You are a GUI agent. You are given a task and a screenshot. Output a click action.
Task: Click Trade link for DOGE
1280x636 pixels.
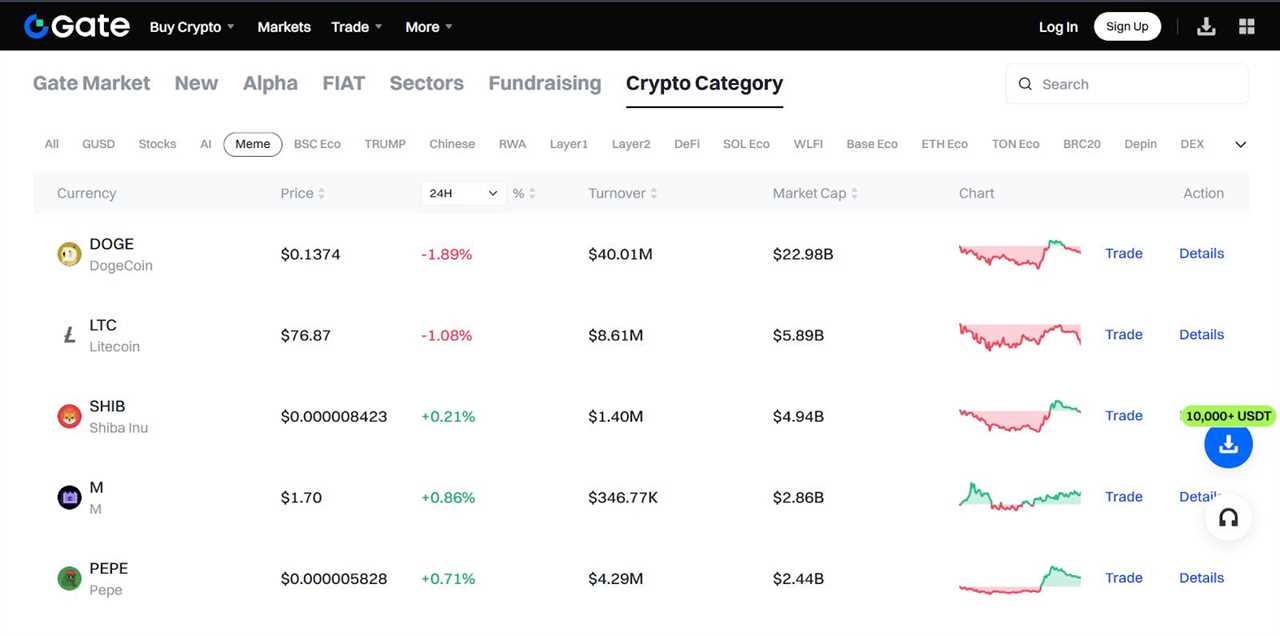pos(1123,254)
